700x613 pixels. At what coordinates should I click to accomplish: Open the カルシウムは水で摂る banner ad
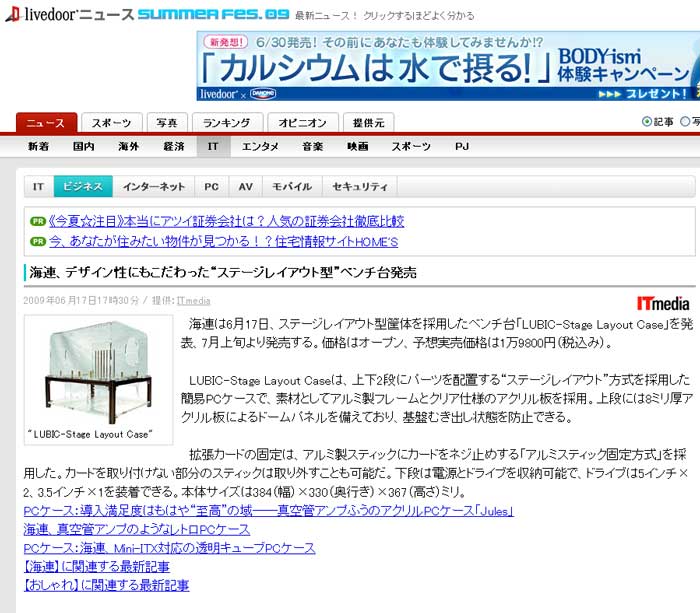click(x=448, y=66)
